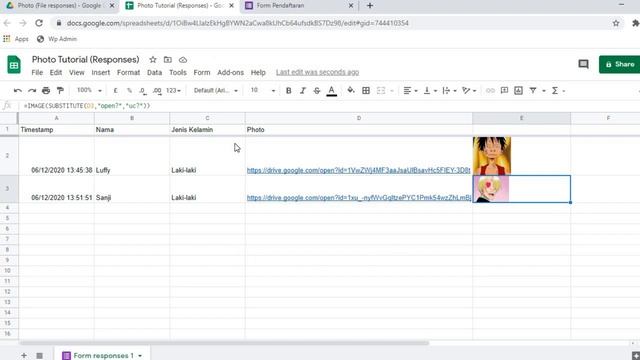Viewport: 640px width, 360px height.
Task: Click the Redo icon in toolbar
Action: (32, 91)
